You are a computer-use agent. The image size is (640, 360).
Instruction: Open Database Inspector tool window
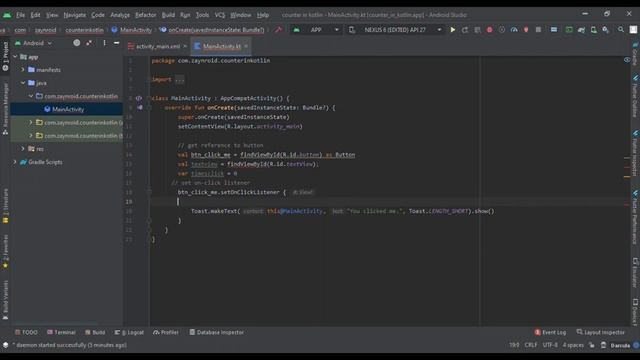pyautogui.click(x=217, y=332)
